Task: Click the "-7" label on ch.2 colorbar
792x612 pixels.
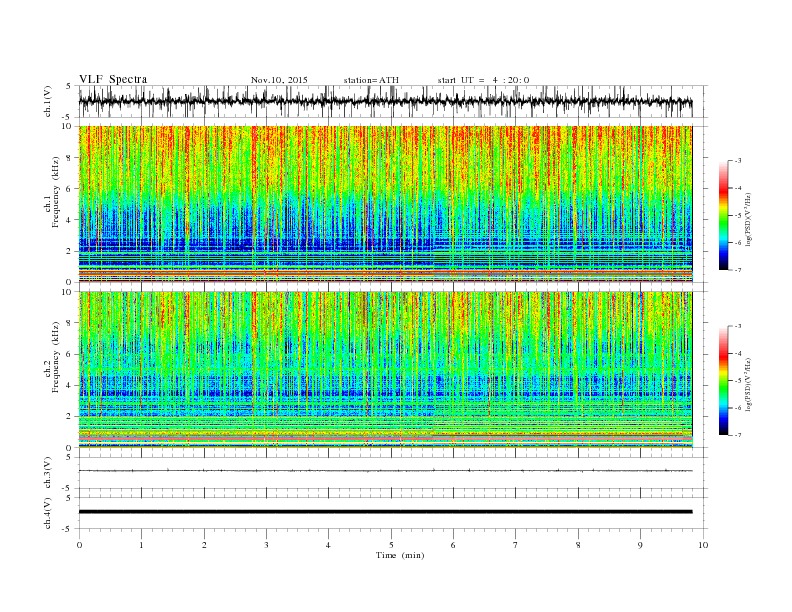Action: pos(737,435)
